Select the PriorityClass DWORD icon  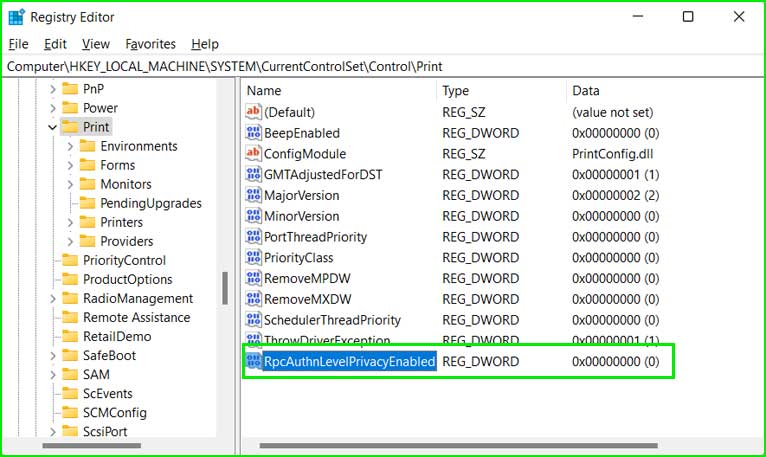[253, 257]
